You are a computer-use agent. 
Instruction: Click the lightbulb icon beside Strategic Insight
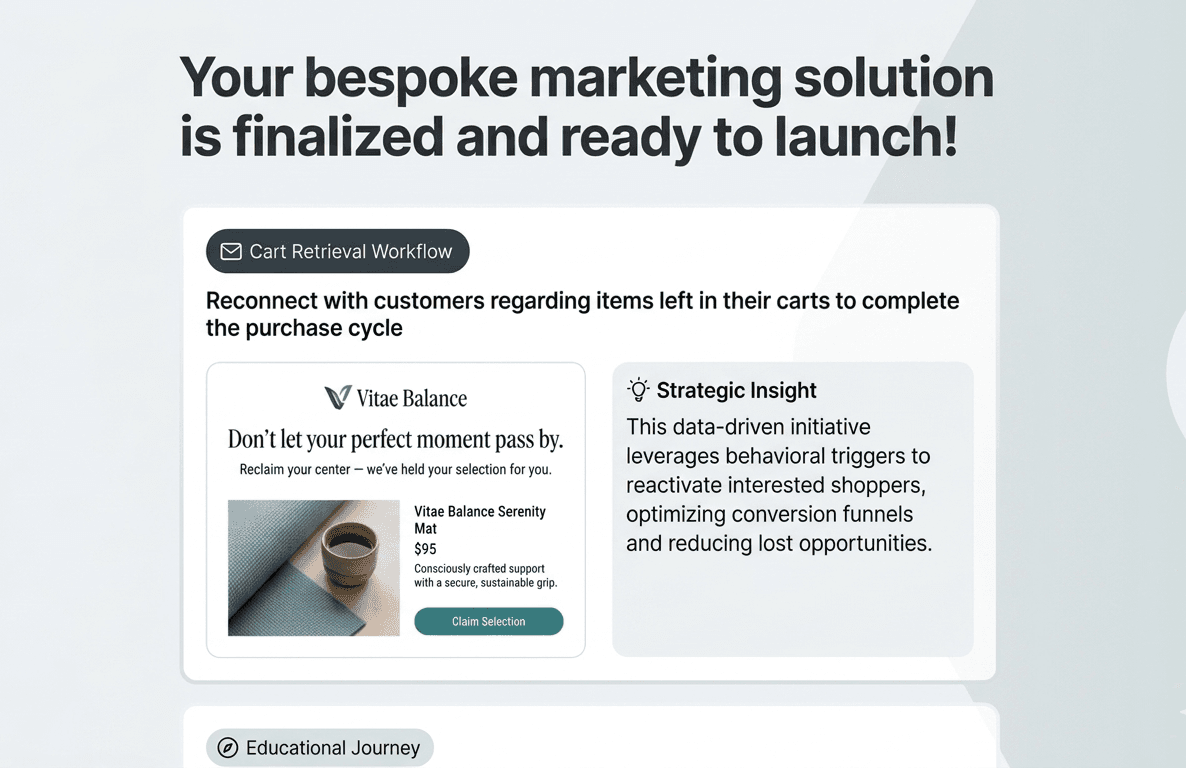[x=638, y=389]
